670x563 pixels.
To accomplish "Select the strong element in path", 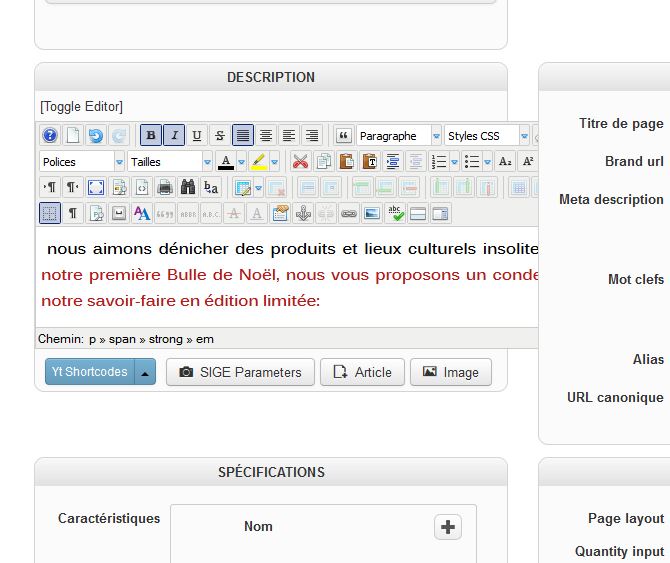I will tap(166, 339).
